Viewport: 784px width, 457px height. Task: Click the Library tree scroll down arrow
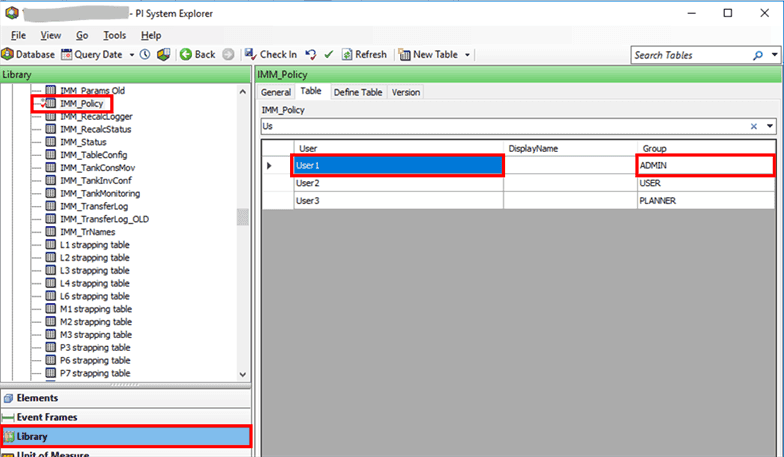[x=242, y=374]
